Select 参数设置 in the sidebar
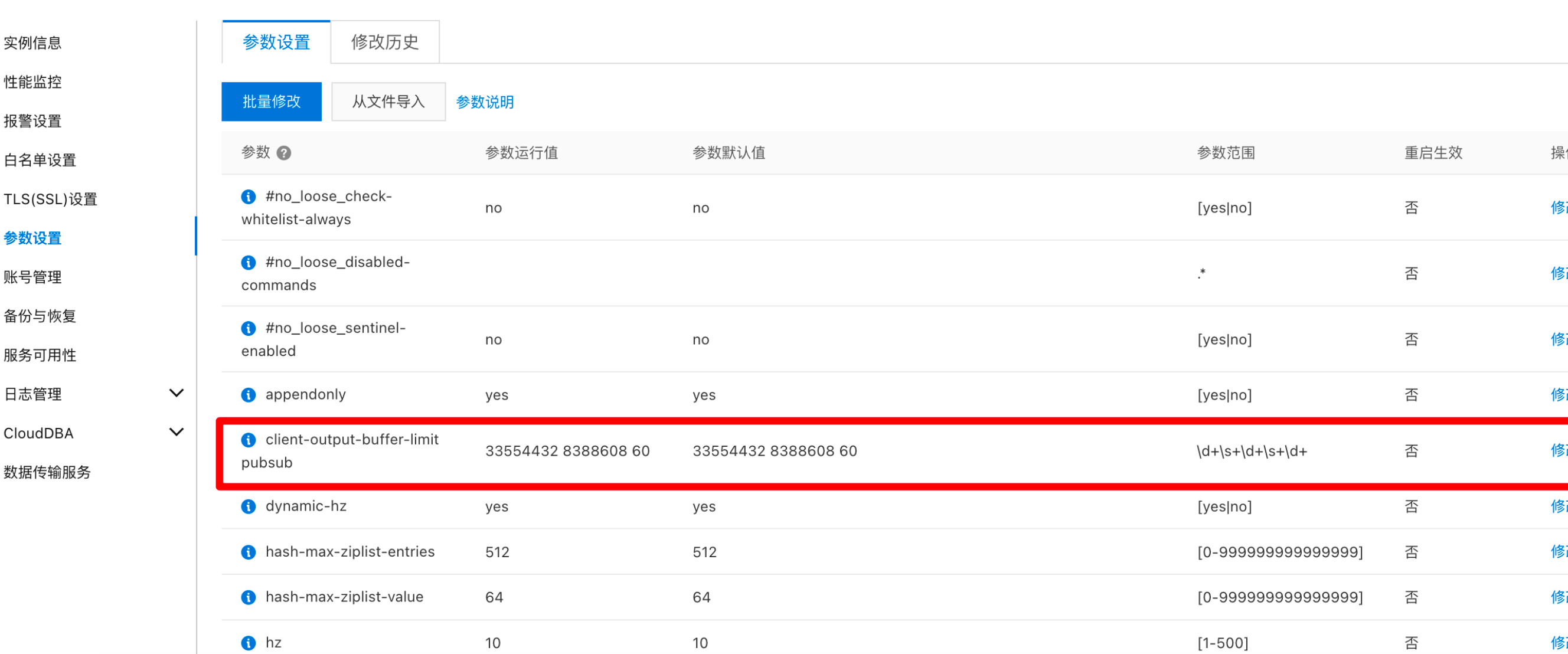1568x654 pixels. coord(33,238)
